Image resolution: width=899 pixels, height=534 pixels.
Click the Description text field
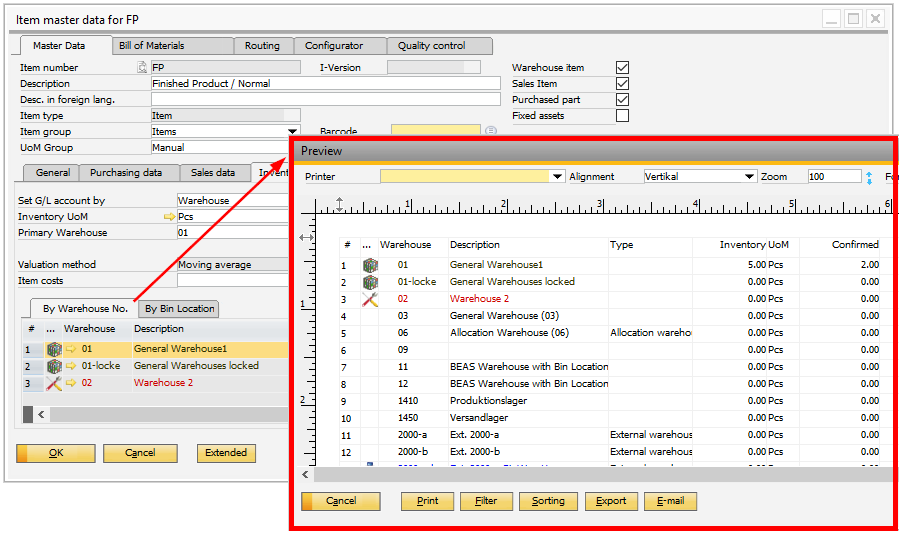click(x=325, y=84)
